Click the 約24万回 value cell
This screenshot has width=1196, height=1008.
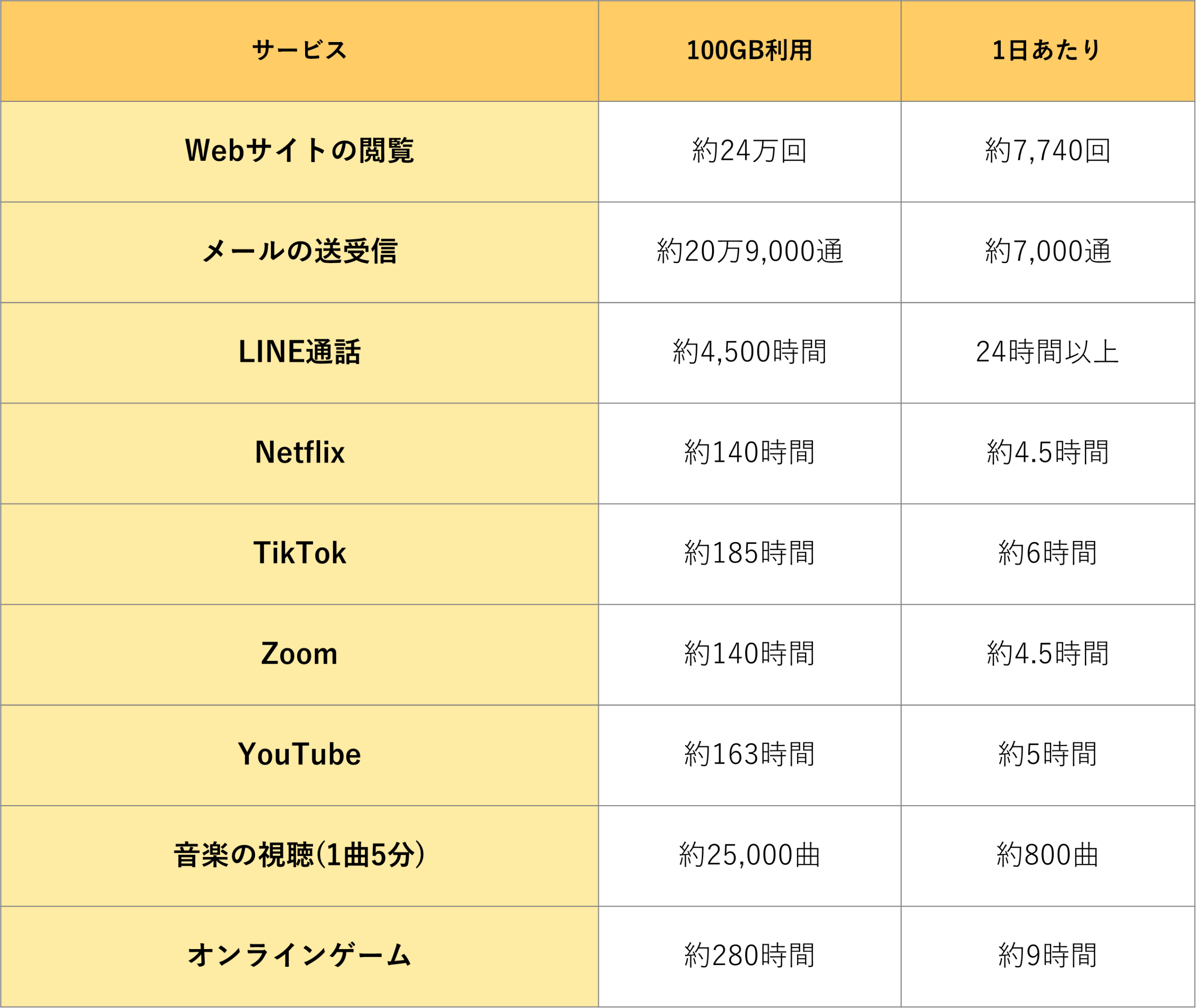[x=749, y=151]
